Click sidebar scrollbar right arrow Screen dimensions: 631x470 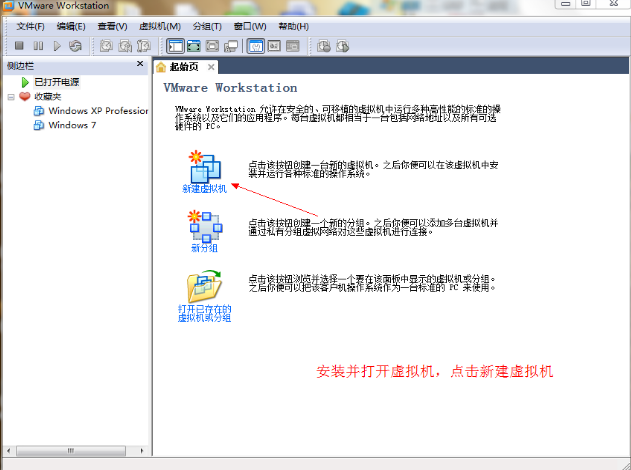coord(141,451)
